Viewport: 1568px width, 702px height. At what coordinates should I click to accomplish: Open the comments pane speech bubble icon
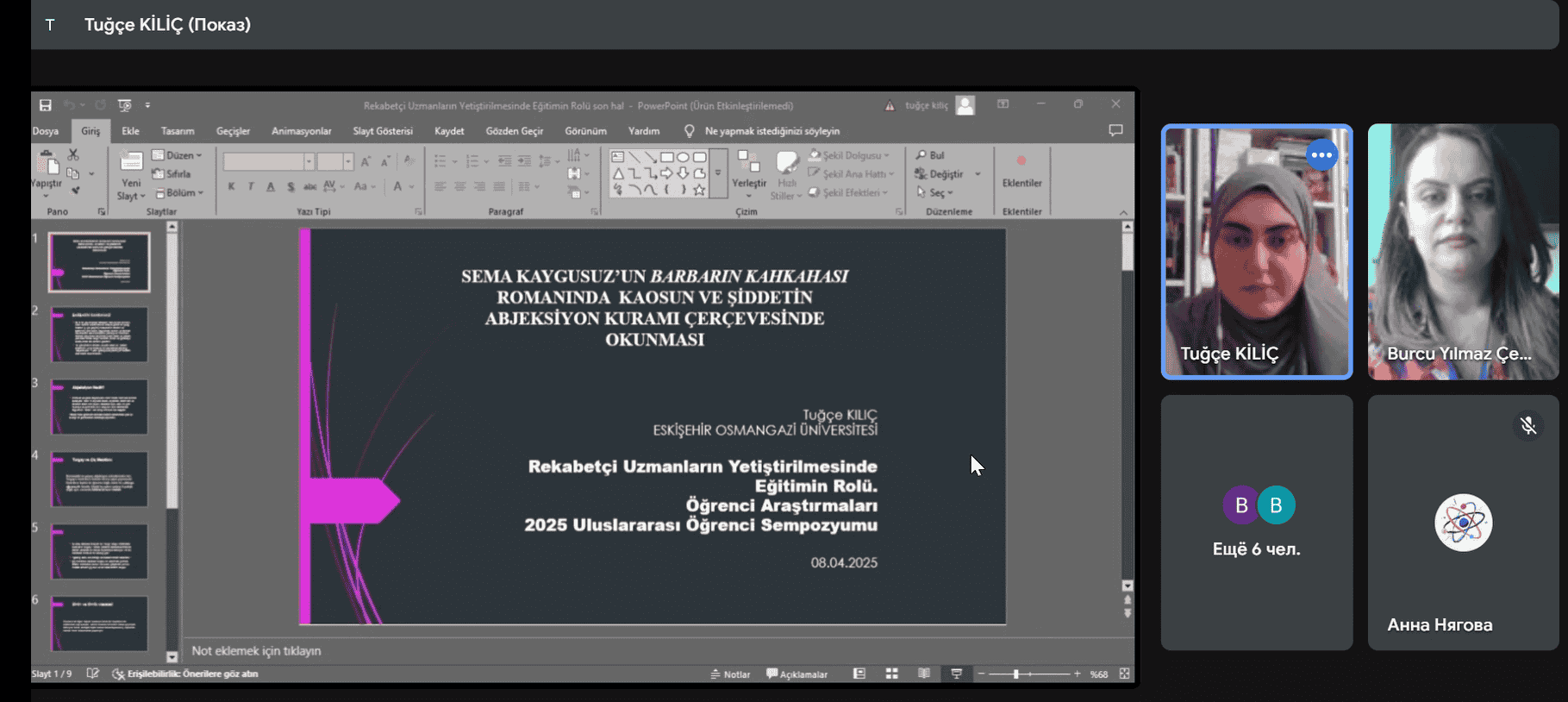point(1115,130)
